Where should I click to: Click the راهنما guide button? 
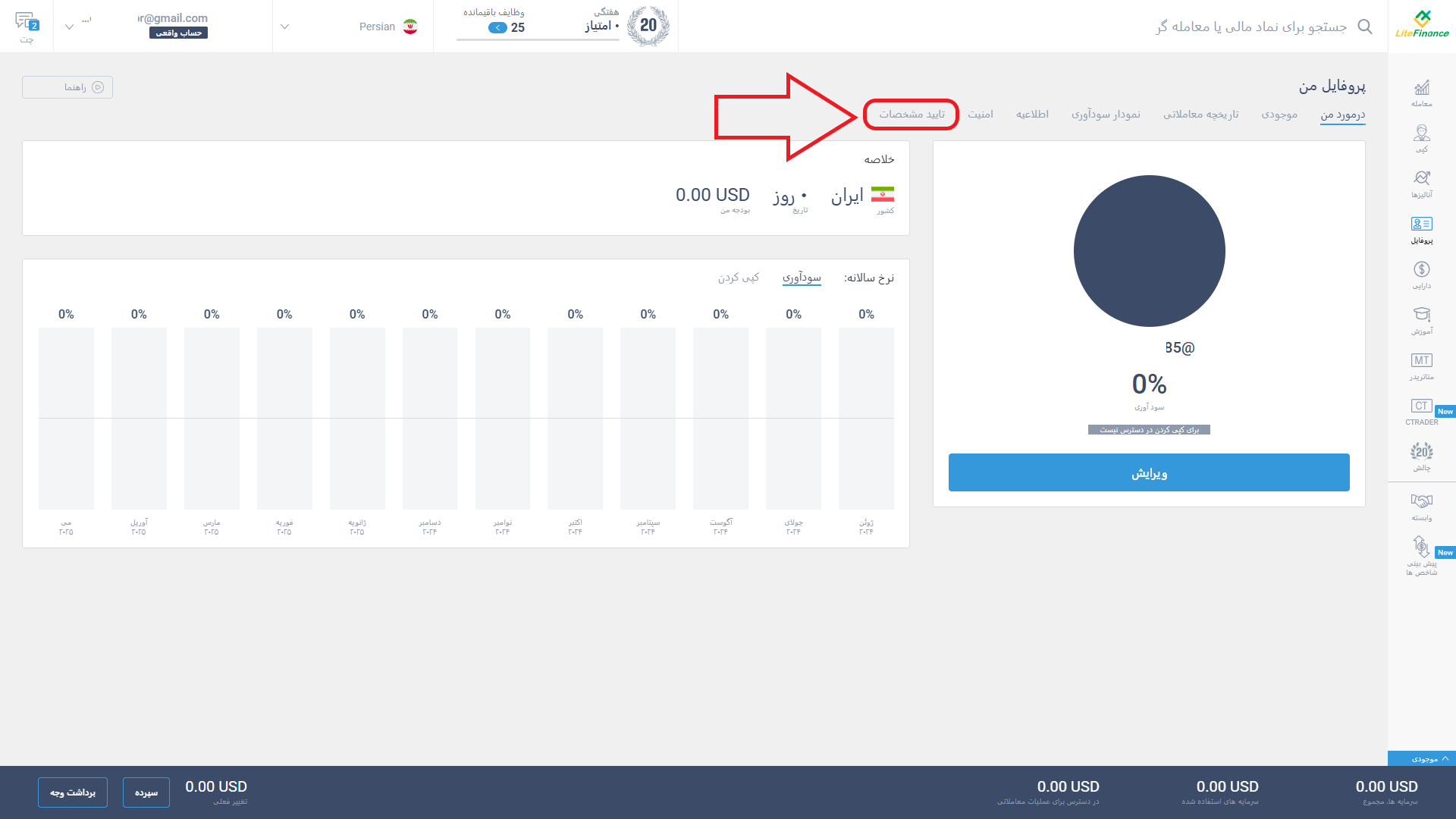pos(67,87)
